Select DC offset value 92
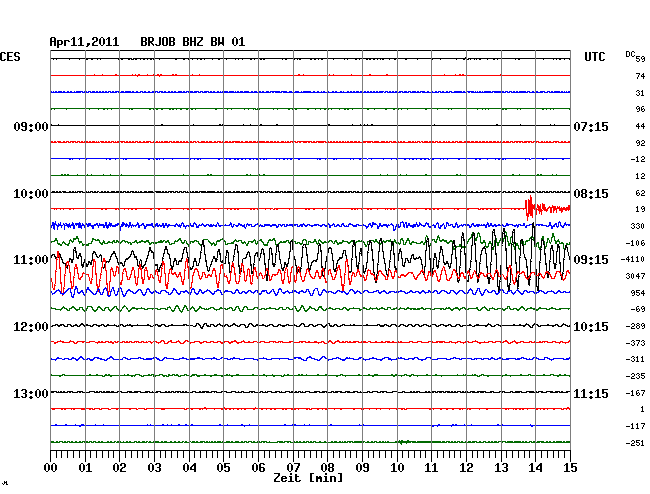The image size is (650, 494). pos(640,143)
